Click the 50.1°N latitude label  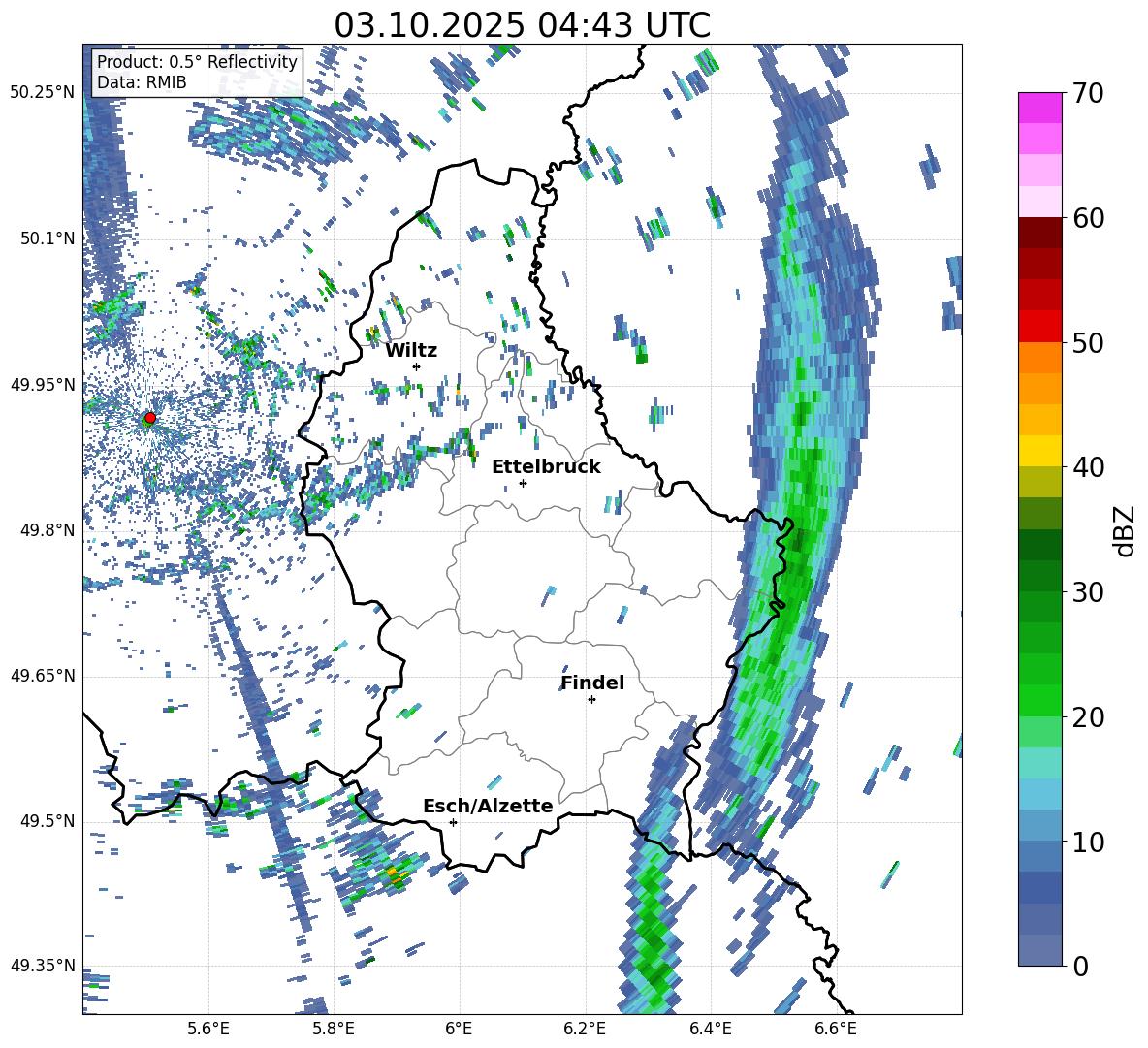pyautogui.click(x=47, y=238)
